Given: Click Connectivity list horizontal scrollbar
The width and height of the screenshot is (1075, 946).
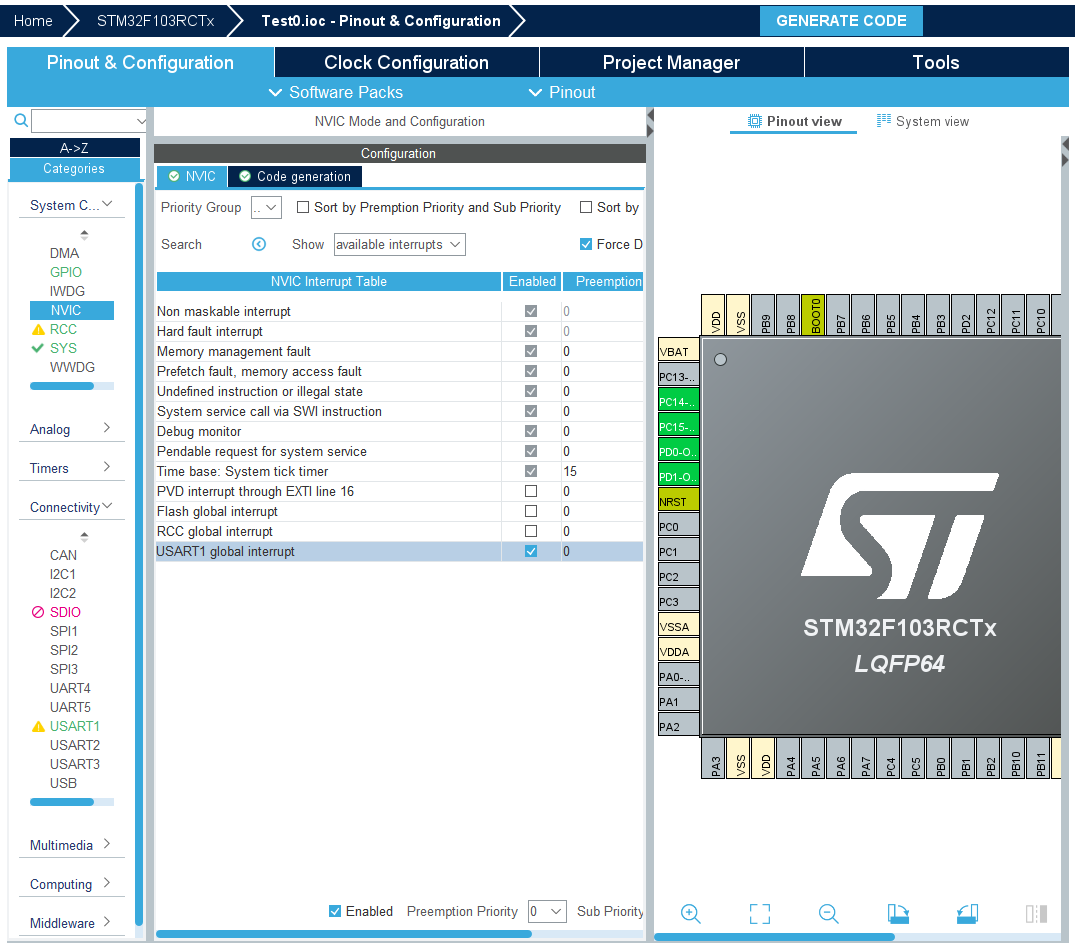Looking at the screenshot, I should 62,801.
